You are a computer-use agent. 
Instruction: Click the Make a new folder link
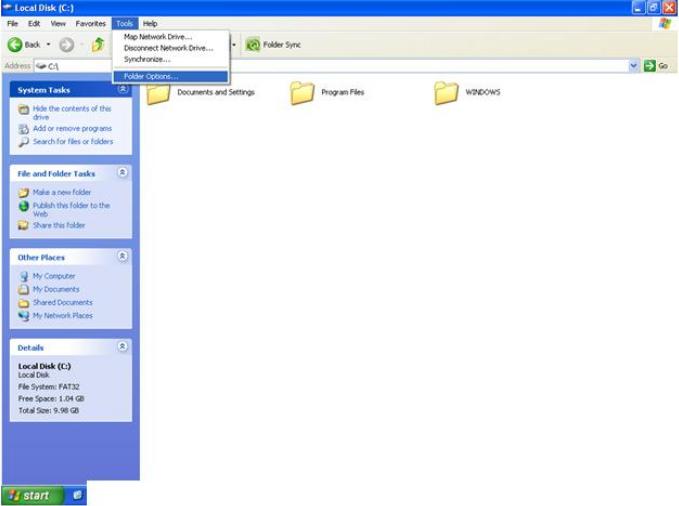(x=62, y=192)
